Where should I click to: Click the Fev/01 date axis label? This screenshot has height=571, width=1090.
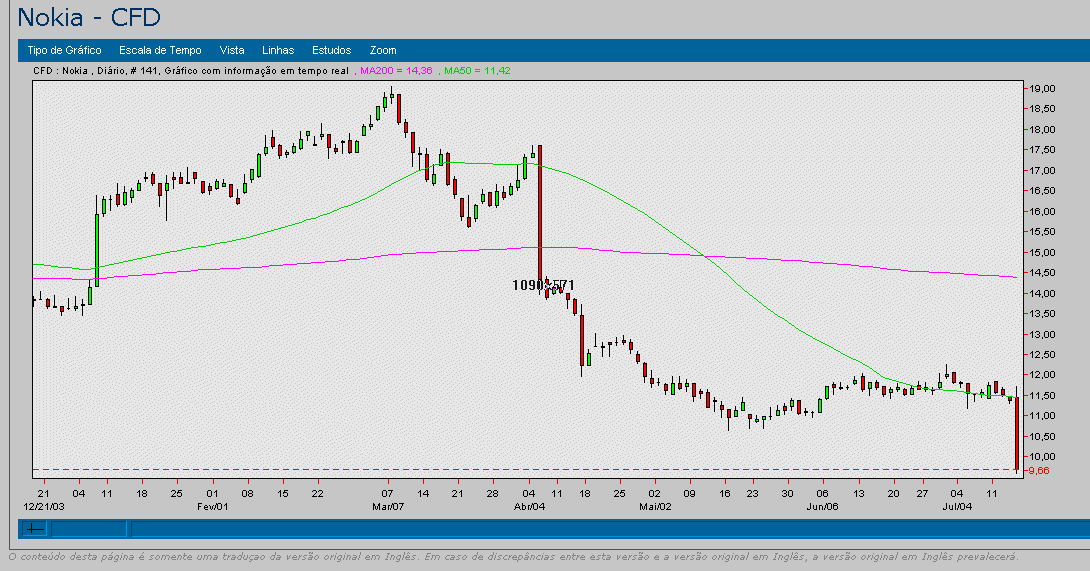[x=213, y=506]
